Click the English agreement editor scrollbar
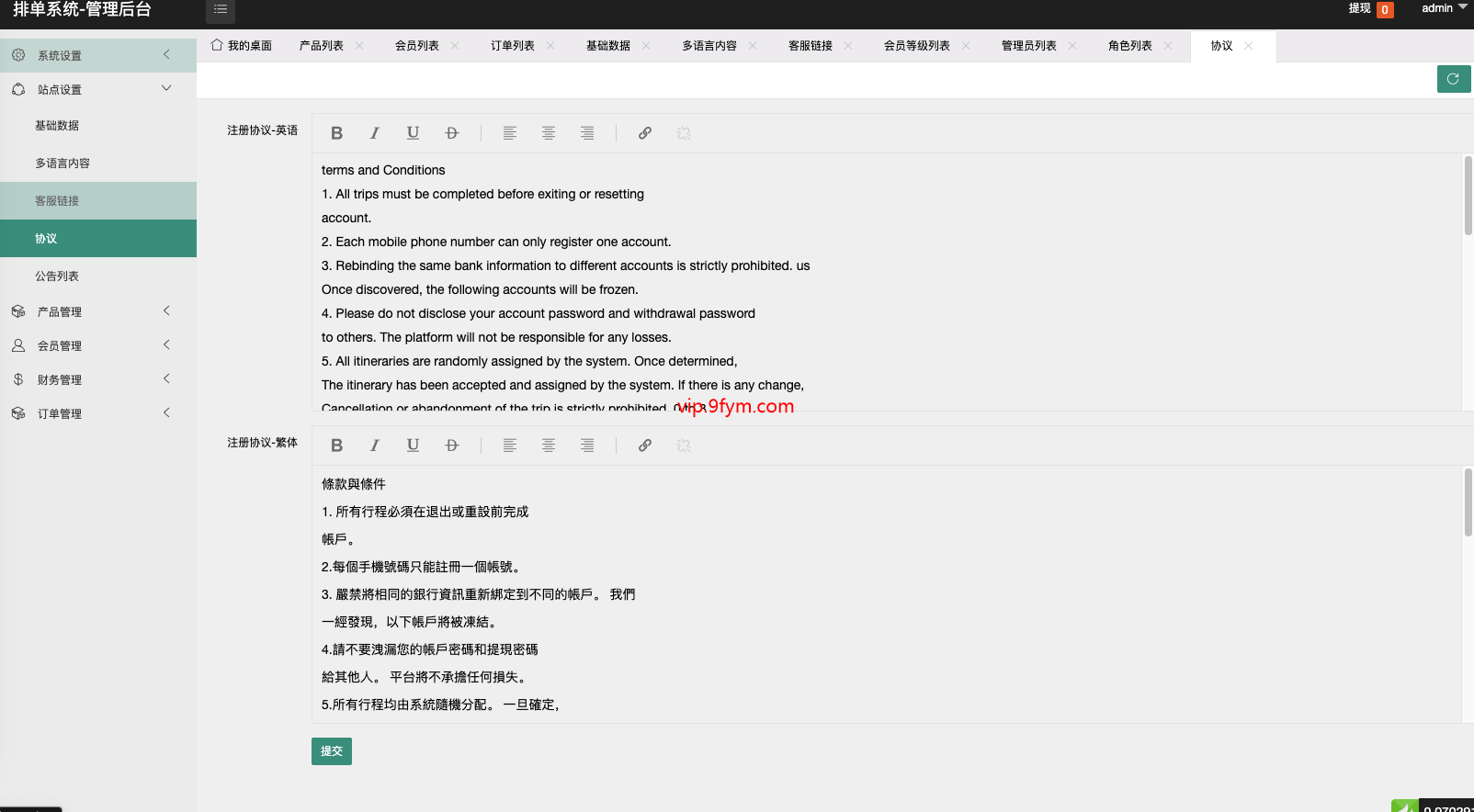Image resolution: width=1474 pixels, height=812 pixels. (x=1468, y=196)
